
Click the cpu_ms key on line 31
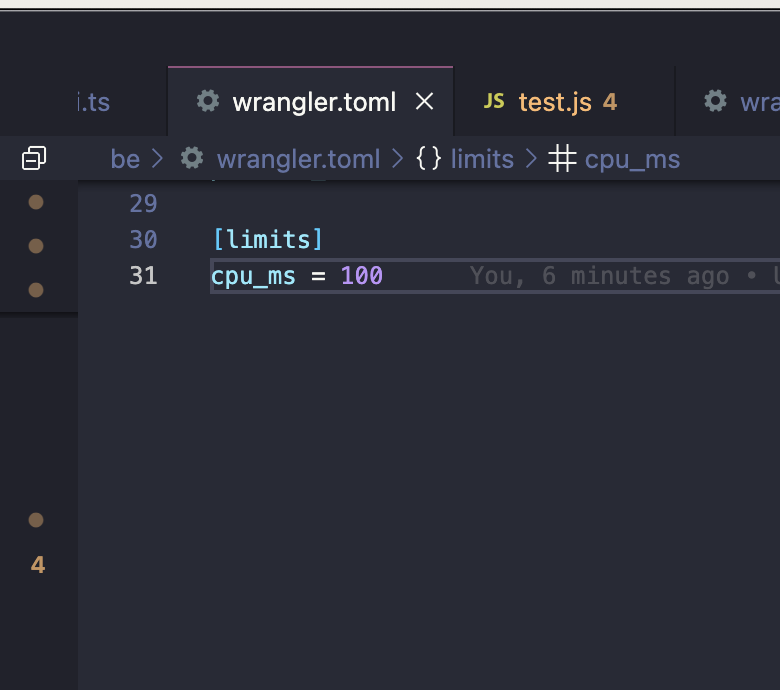[253, 277]
